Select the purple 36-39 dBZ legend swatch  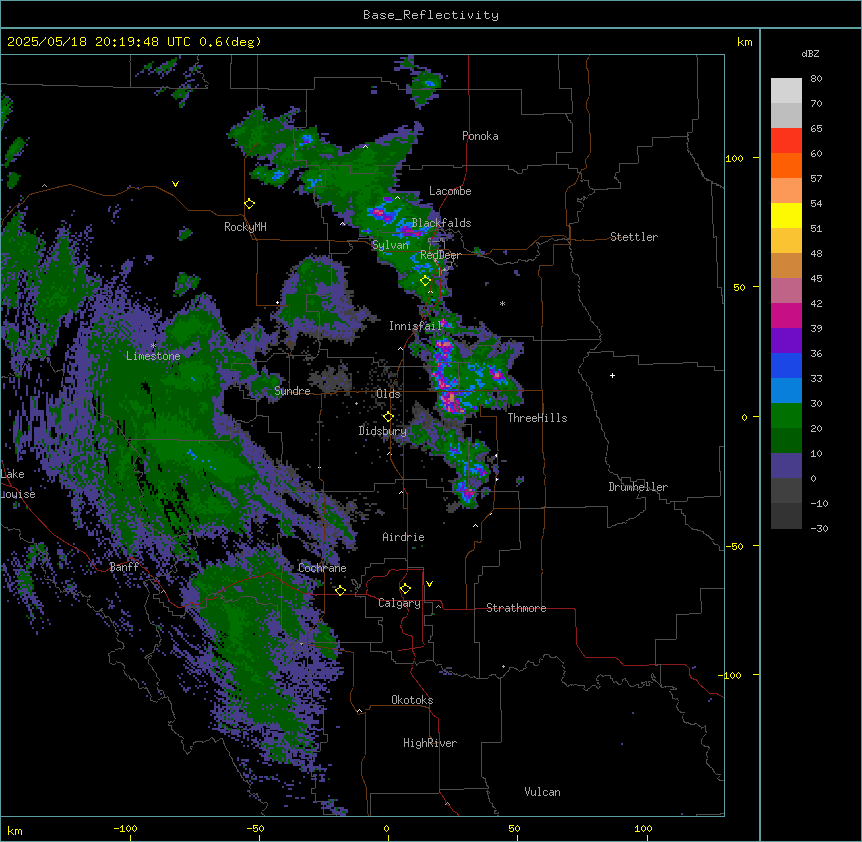(x=786, y=341)
